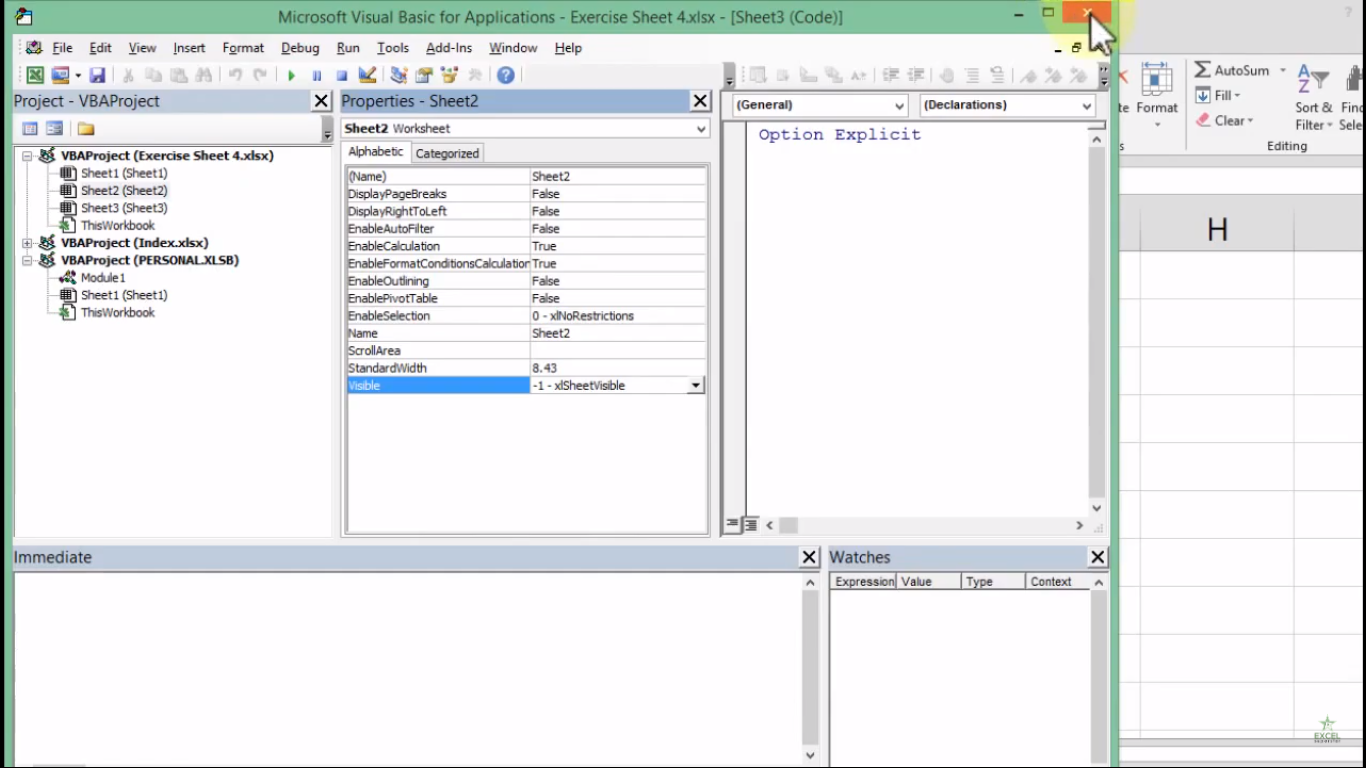
Task: Switch to Full Module View button below code pane
Action: [x=751, y=524]
